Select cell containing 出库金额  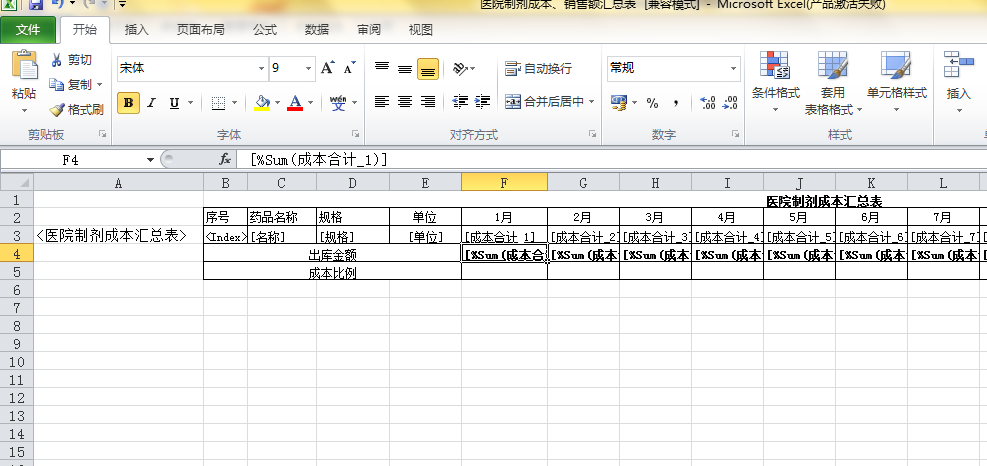pos(332,255)
